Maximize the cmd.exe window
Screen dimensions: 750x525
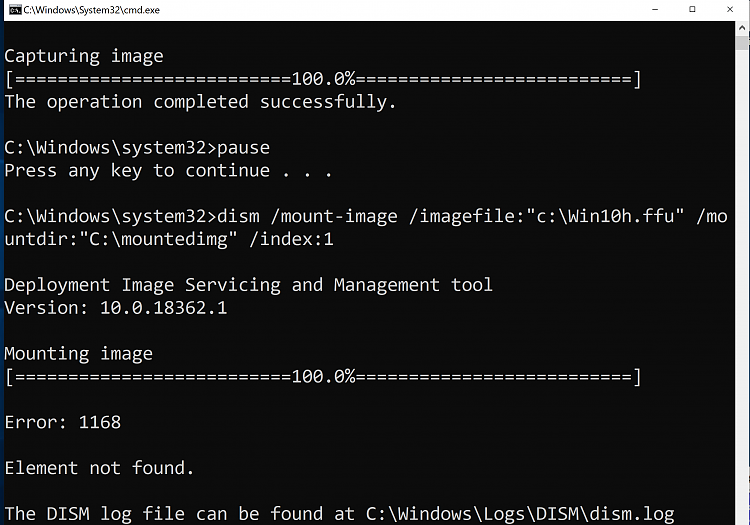pyautogui.click(x=692, y=10)
